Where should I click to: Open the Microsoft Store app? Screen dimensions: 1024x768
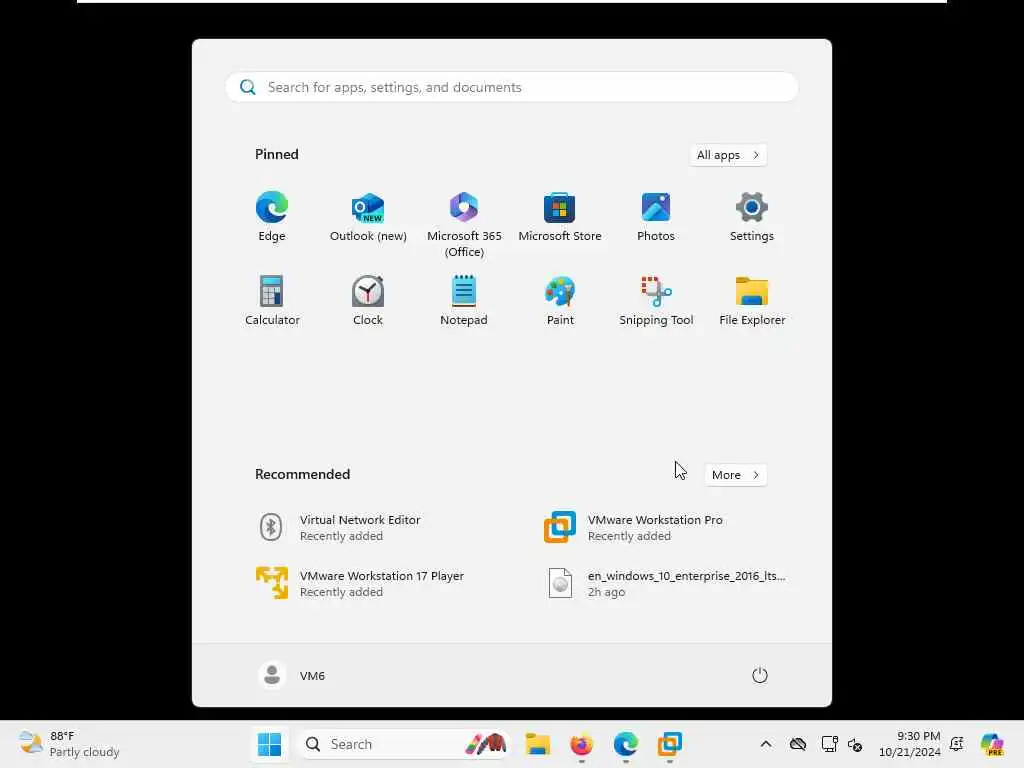560,217
